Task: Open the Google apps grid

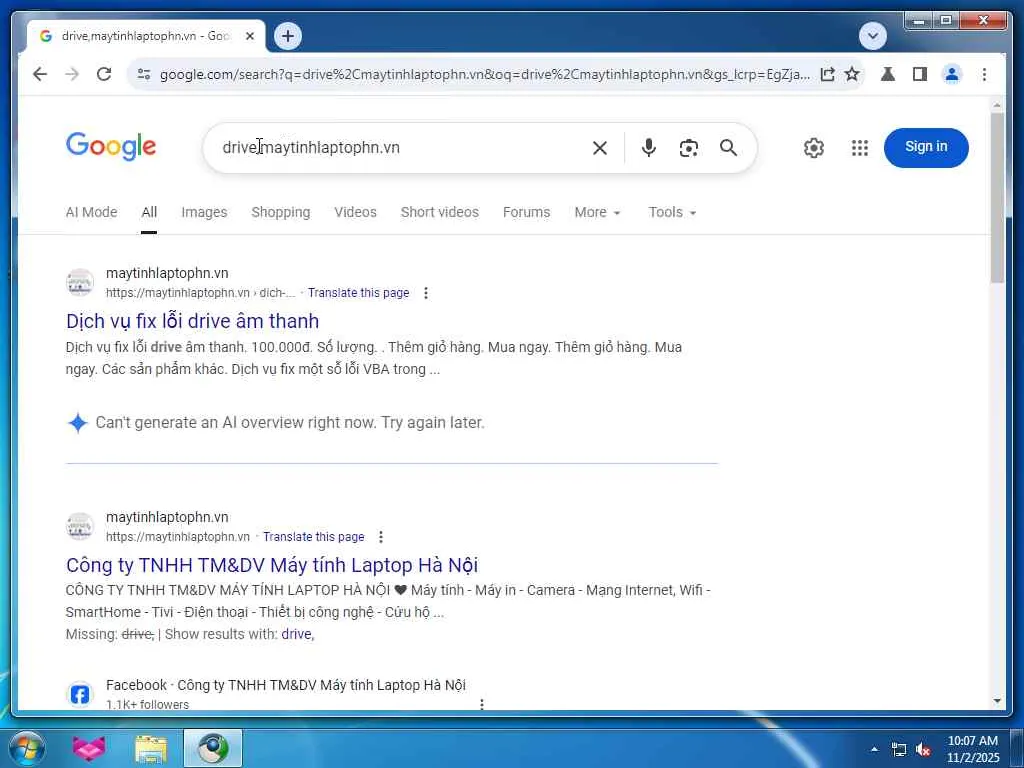Action: (x=860, y=148)
